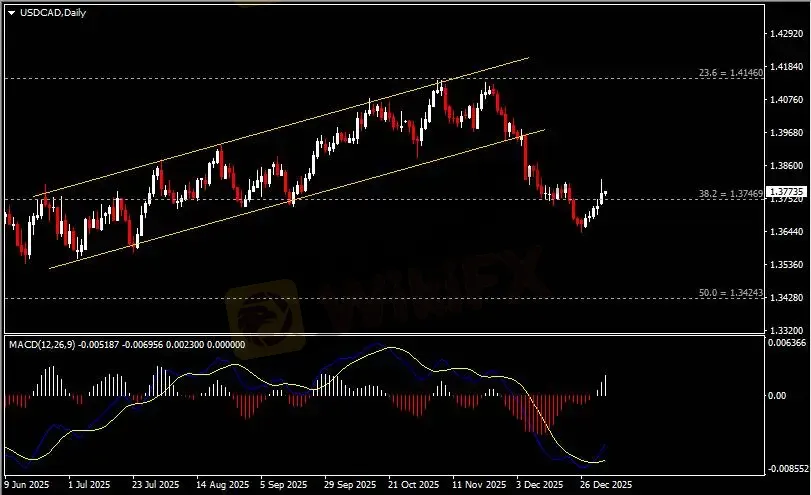Screen dimensions: 811x495
Task: Click the triangle arrow beside USDCAD,Daily
Action: [x=11, y=11]
